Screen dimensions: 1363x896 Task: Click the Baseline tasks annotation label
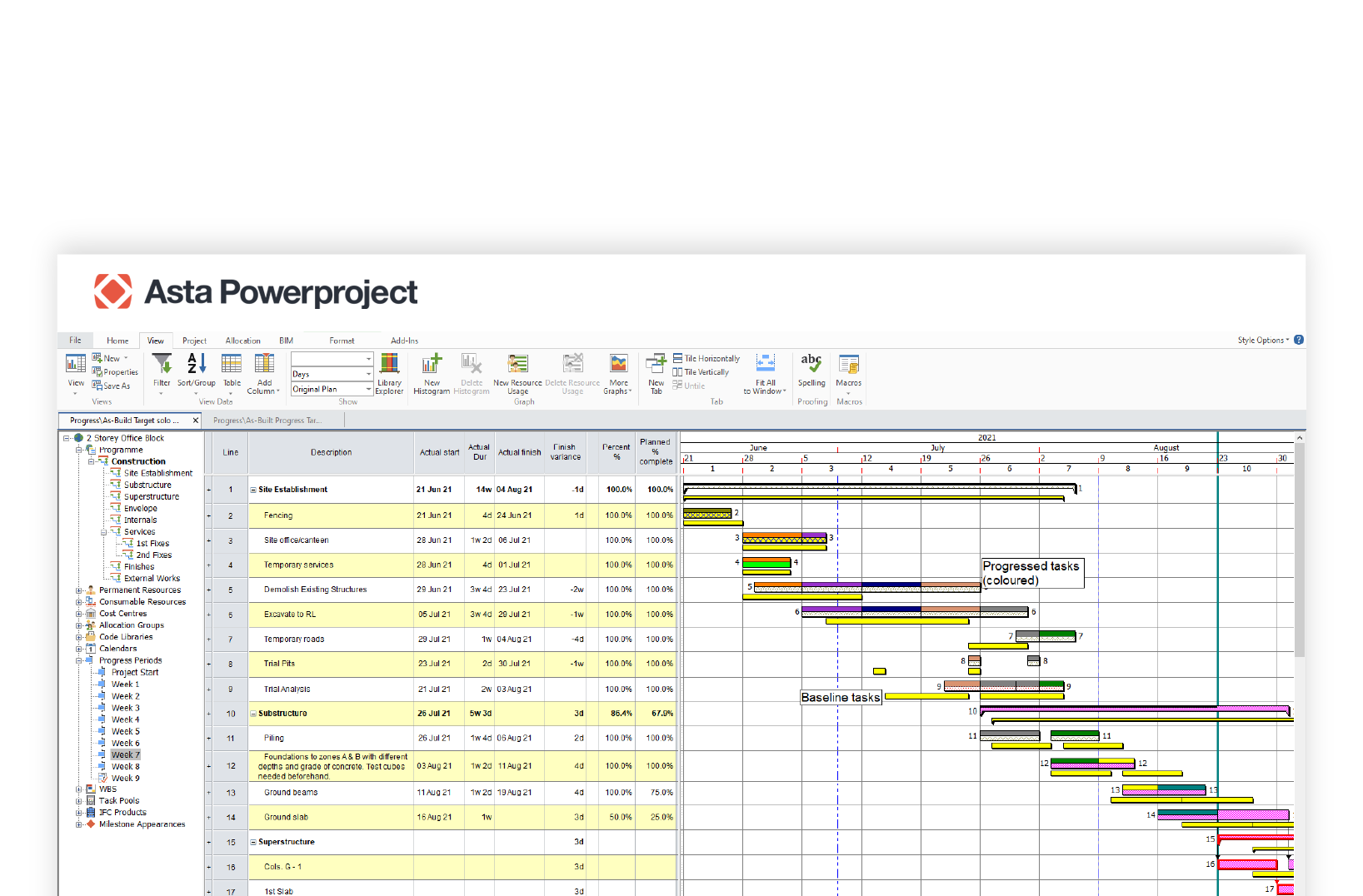(841, 698)
